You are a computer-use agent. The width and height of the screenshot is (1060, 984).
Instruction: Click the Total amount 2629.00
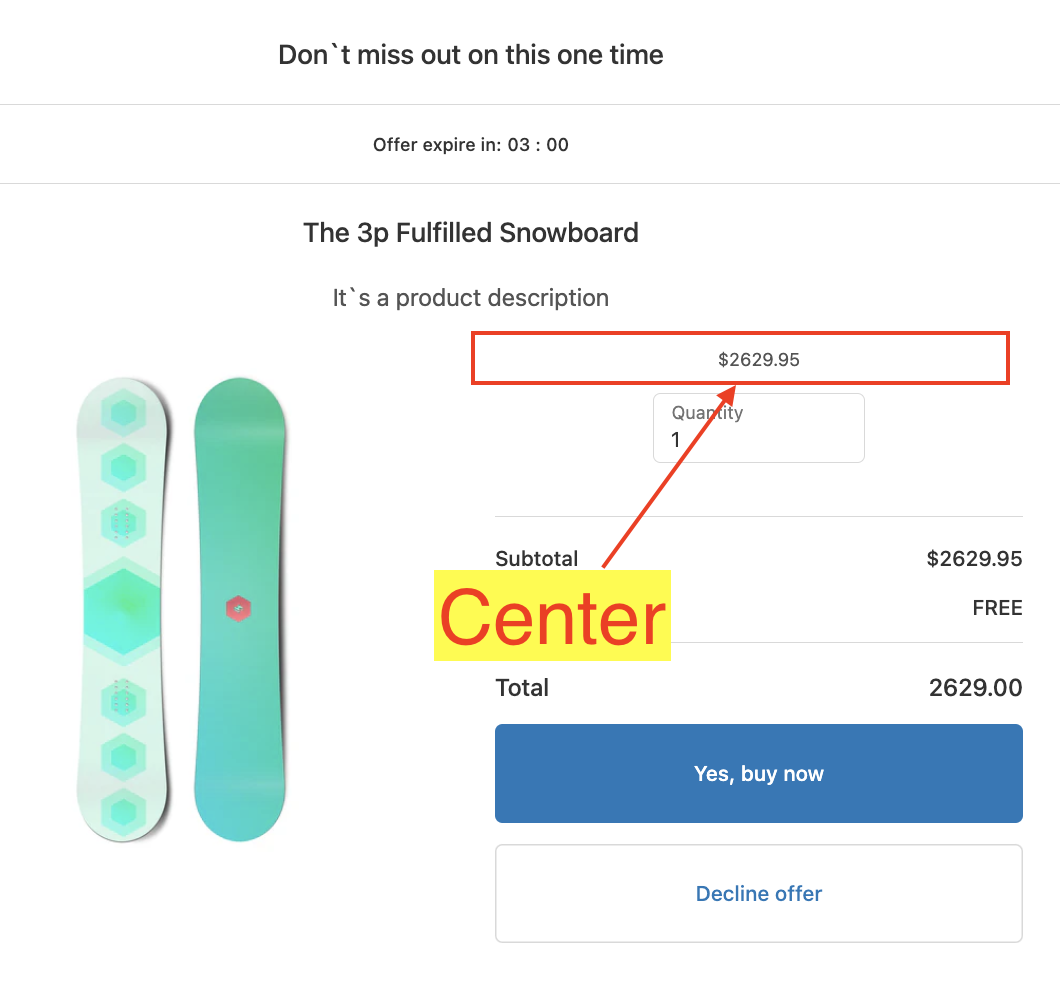click(x=975, y=688)
